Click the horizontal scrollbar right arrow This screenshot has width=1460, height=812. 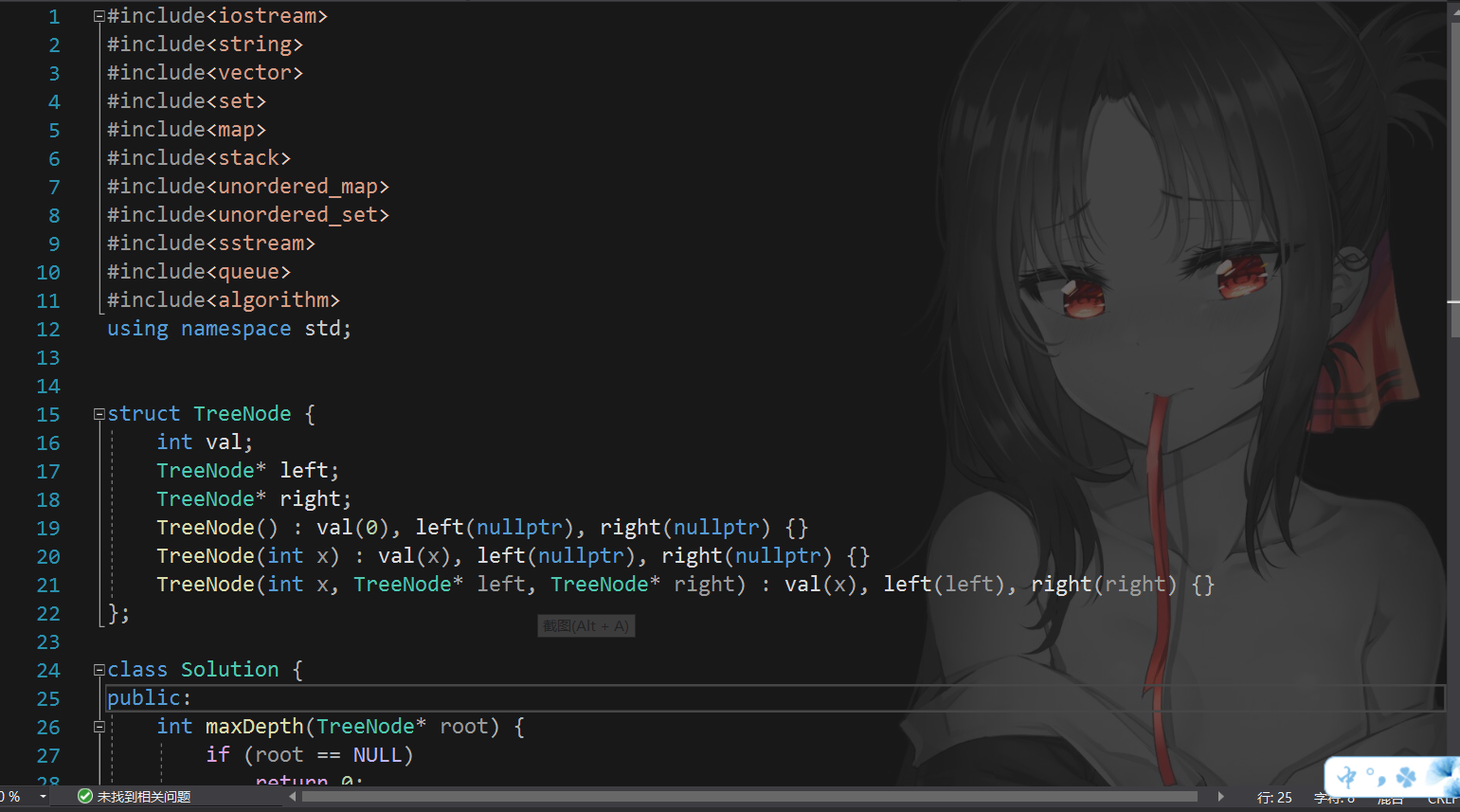tap(1220, 796)
